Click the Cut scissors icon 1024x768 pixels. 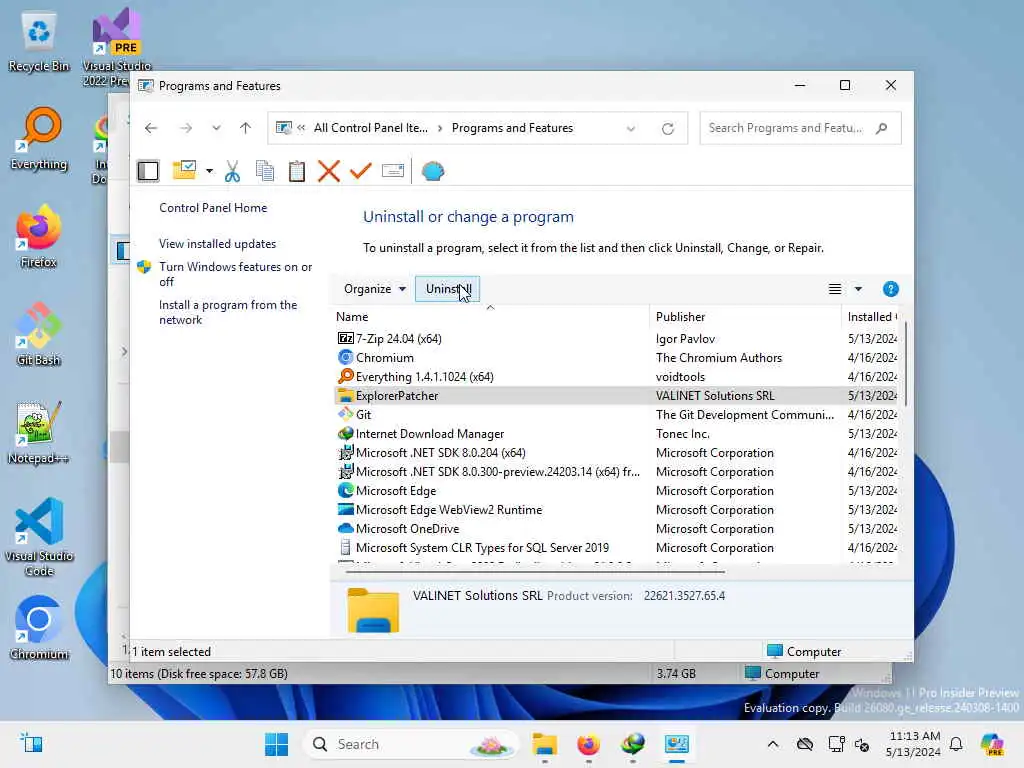[232, 171]
